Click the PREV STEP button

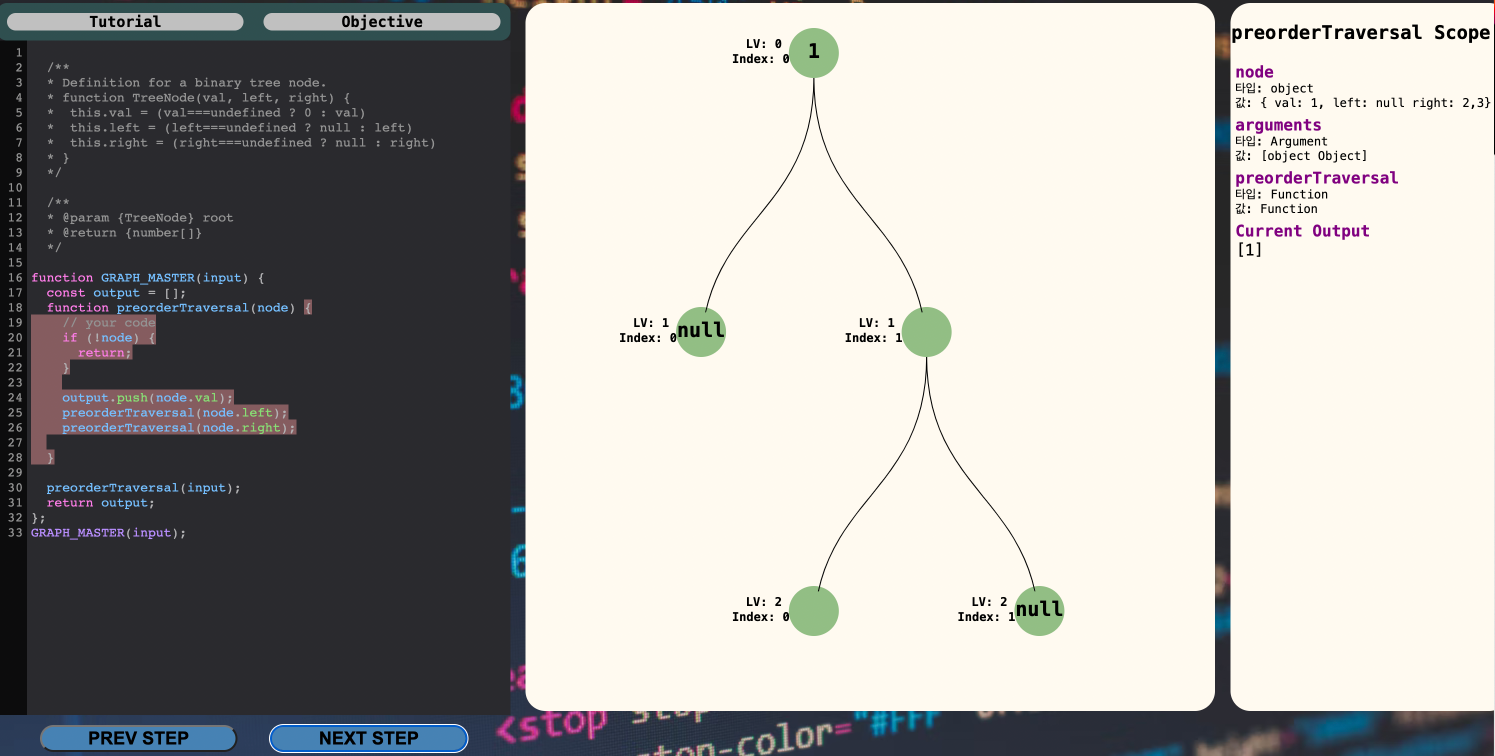[138, 738]
